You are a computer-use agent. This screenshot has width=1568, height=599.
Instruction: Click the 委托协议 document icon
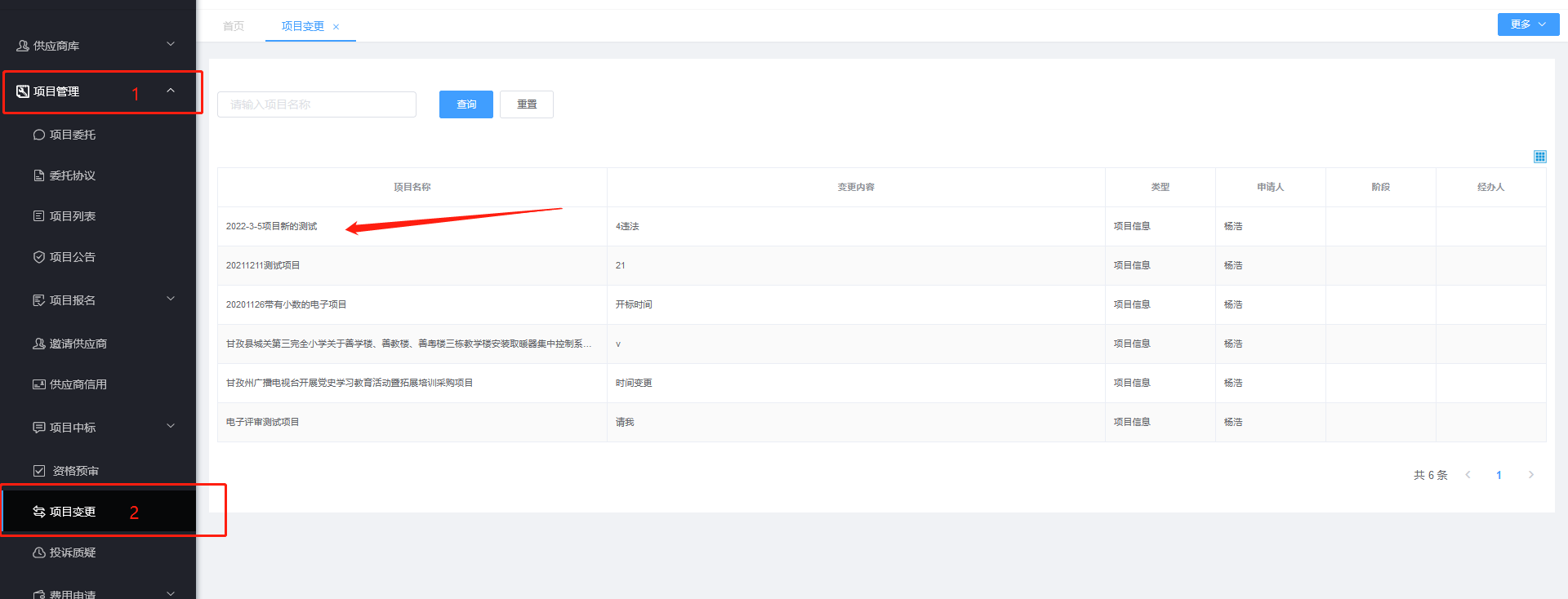click(39, 175)
